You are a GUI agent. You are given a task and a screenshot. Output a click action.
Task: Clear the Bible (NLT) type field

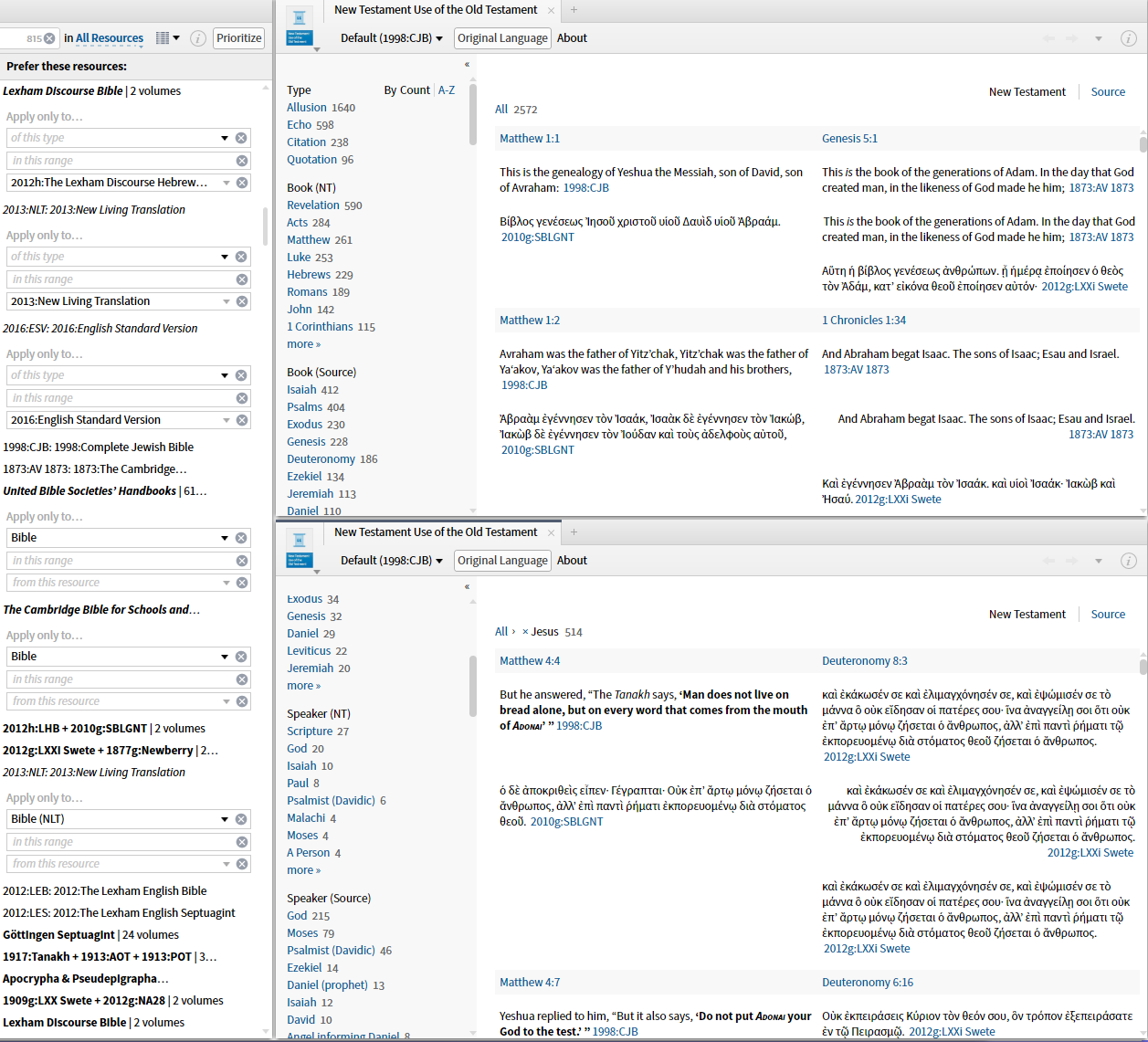click(x=241, y=819)
